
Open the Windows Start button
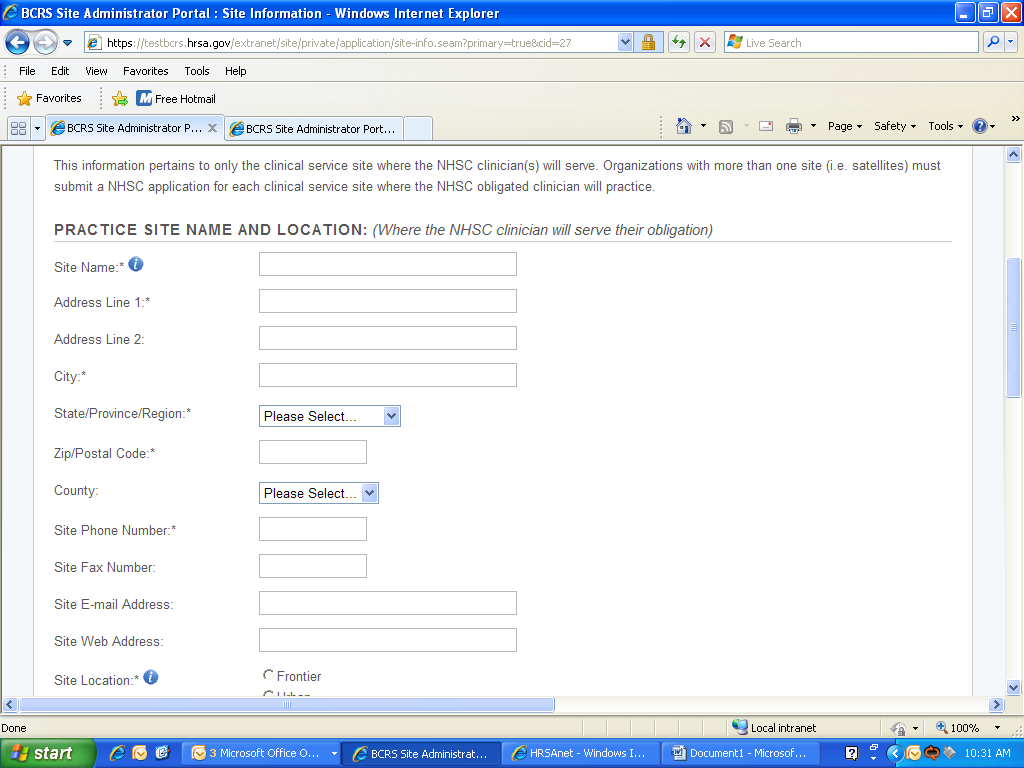(47, 753)
